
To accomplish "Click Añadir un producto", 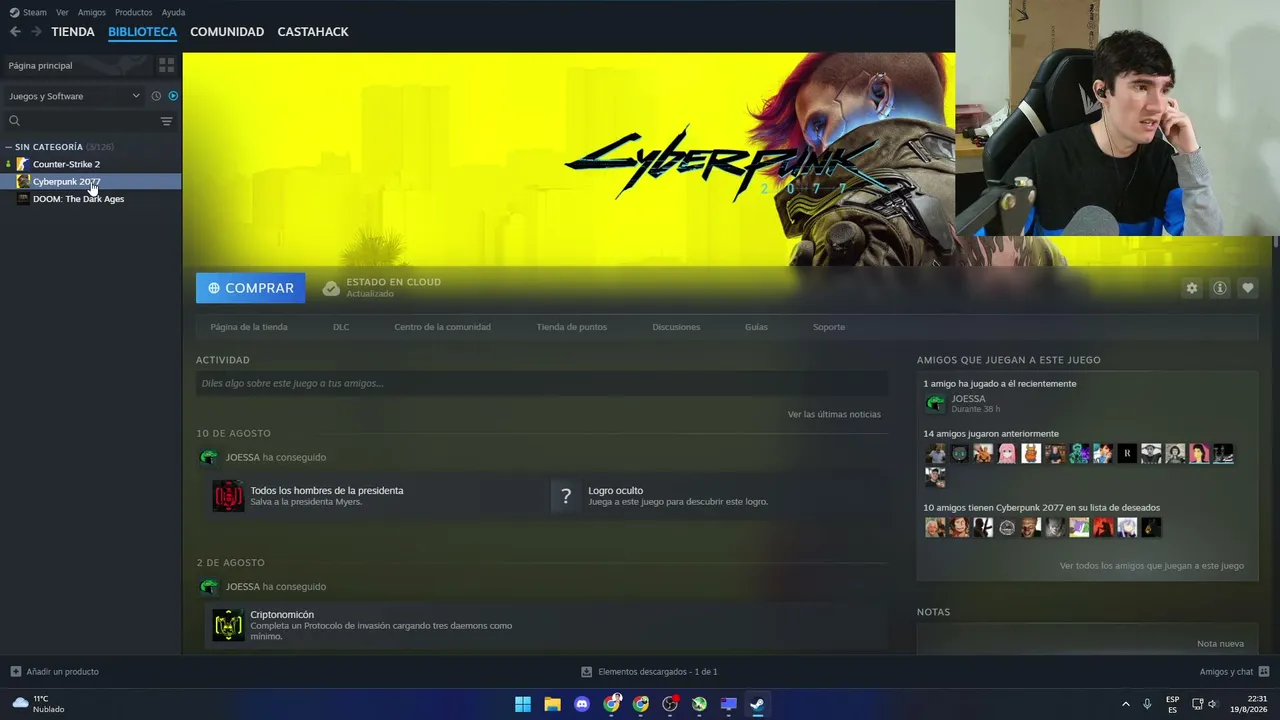I will 62,672.
